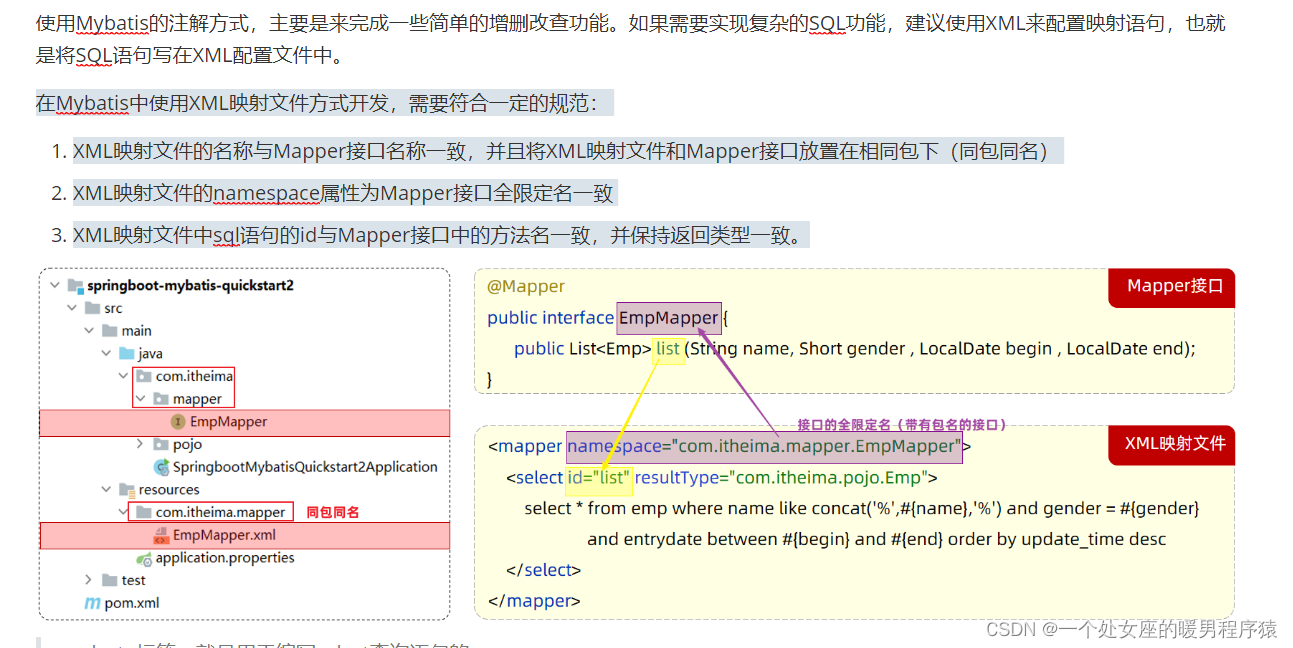This screenshot has height=648, width=1293.
Task: Click the 'select * from emp' SQL line
Action: click(x=862, y=509)
